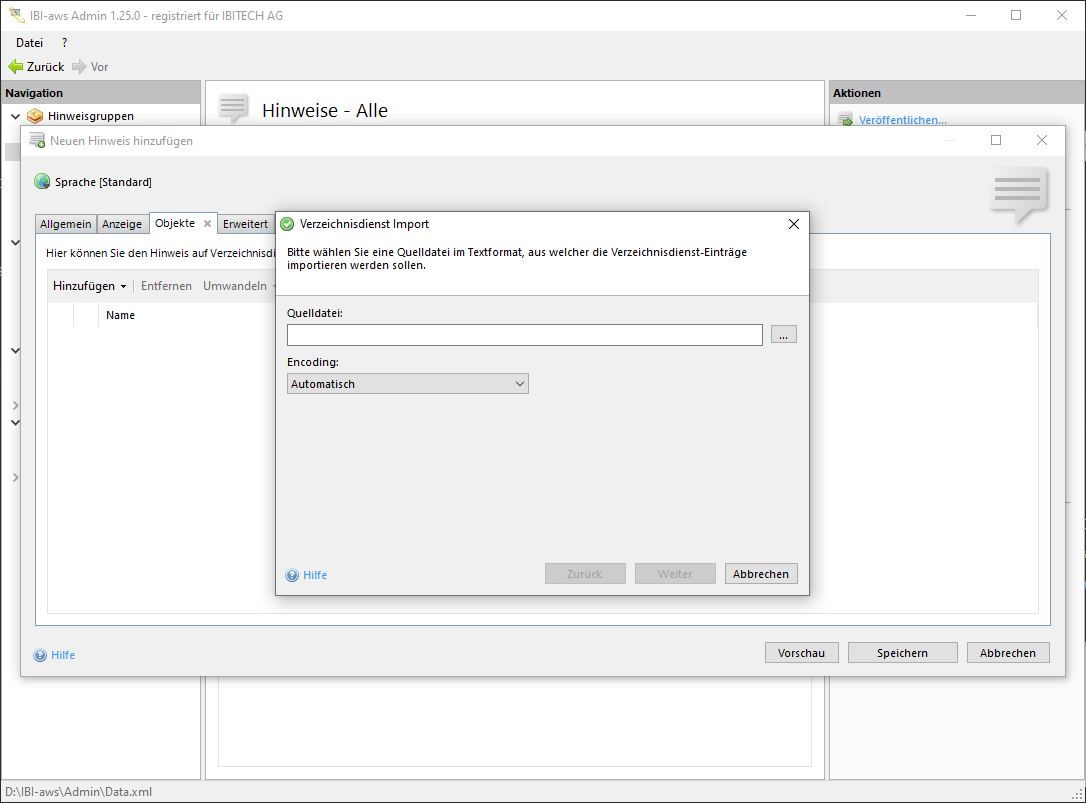Click the blue Hilfe icon in import dialog

click(x=292, y=575)
